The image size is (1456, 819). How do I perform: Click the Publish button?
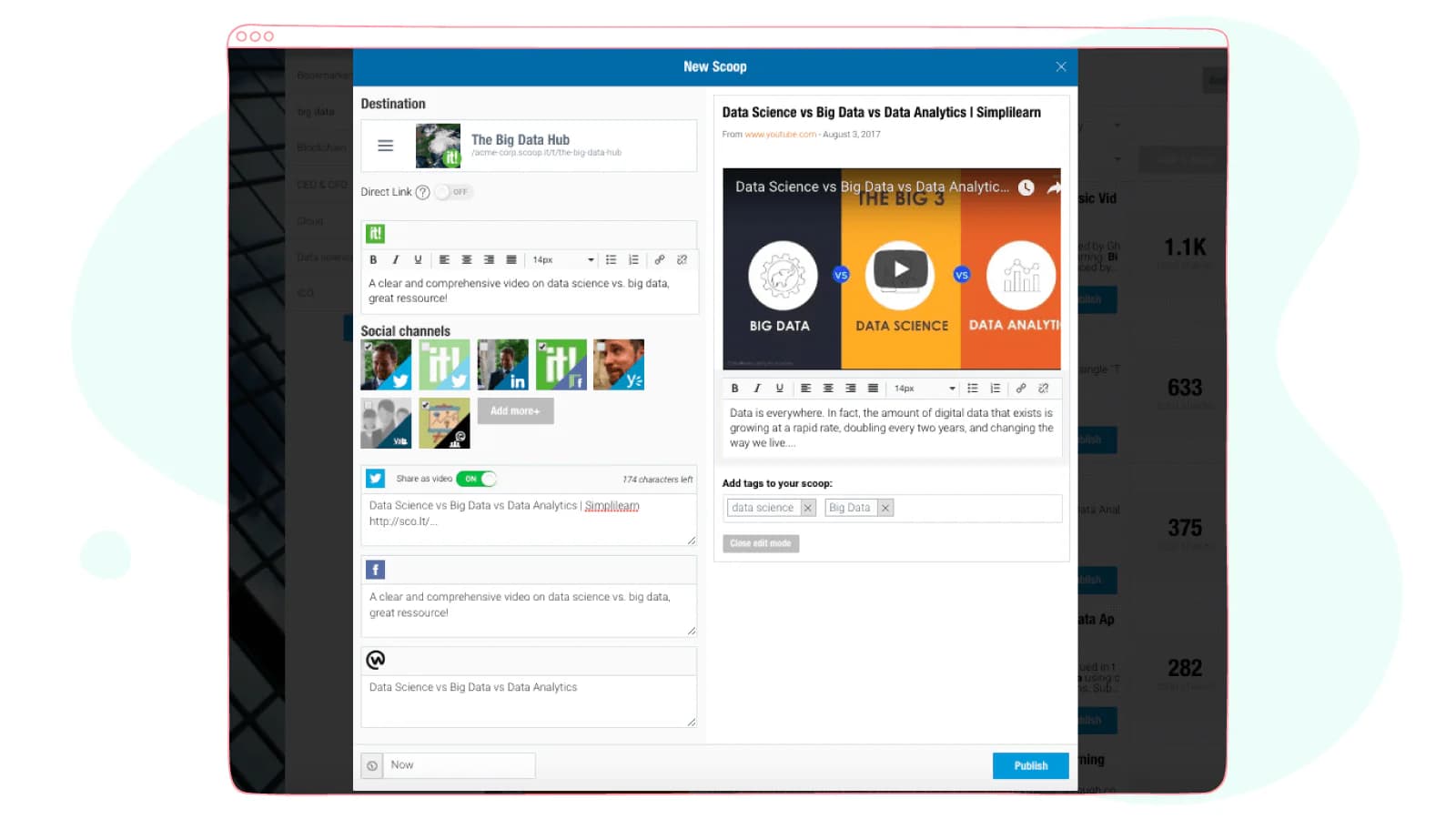click(1030, 766)
